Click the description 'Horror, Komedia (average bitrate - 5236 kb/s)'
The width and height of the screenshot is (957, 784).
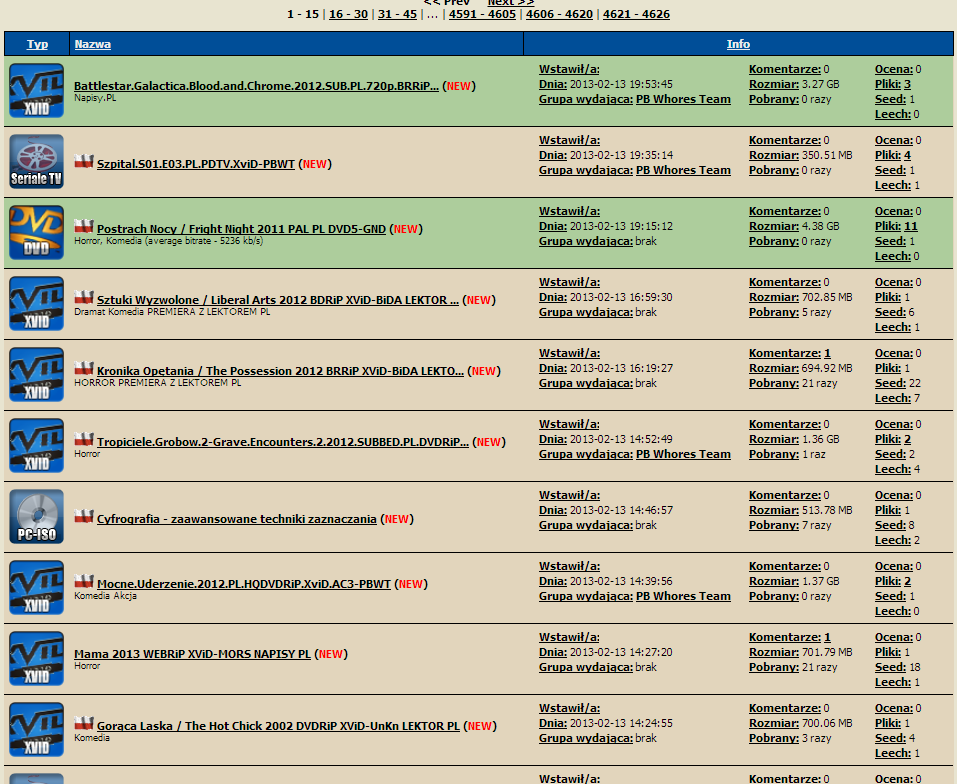click(168, 240)
